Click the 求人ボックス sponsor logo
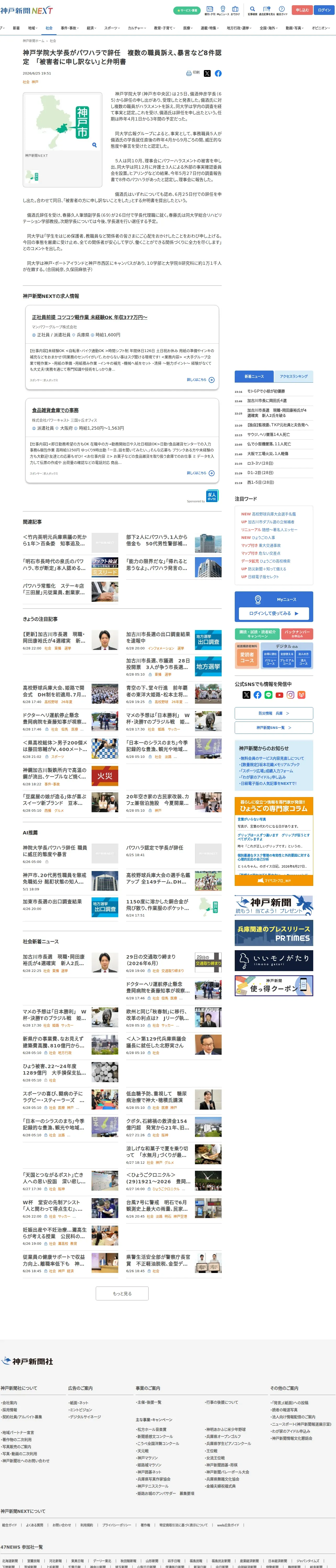The width and height of the screenshot is (336, 1568). [212, 496]
